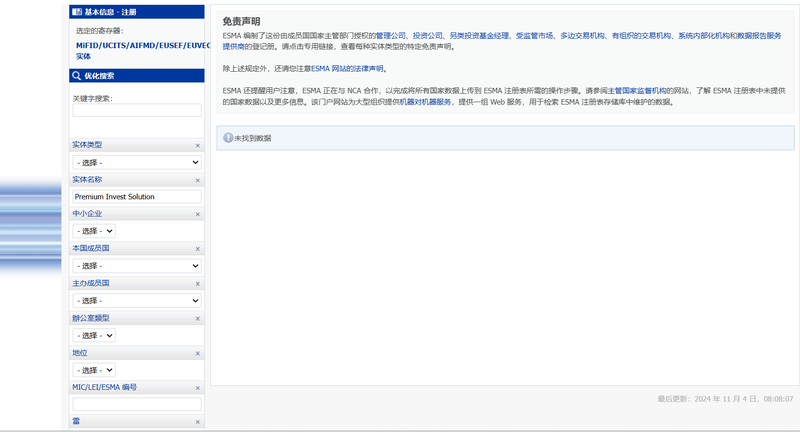
Task: Click the register icon next to 基本信息 - 注册
Action: (77, 12)
